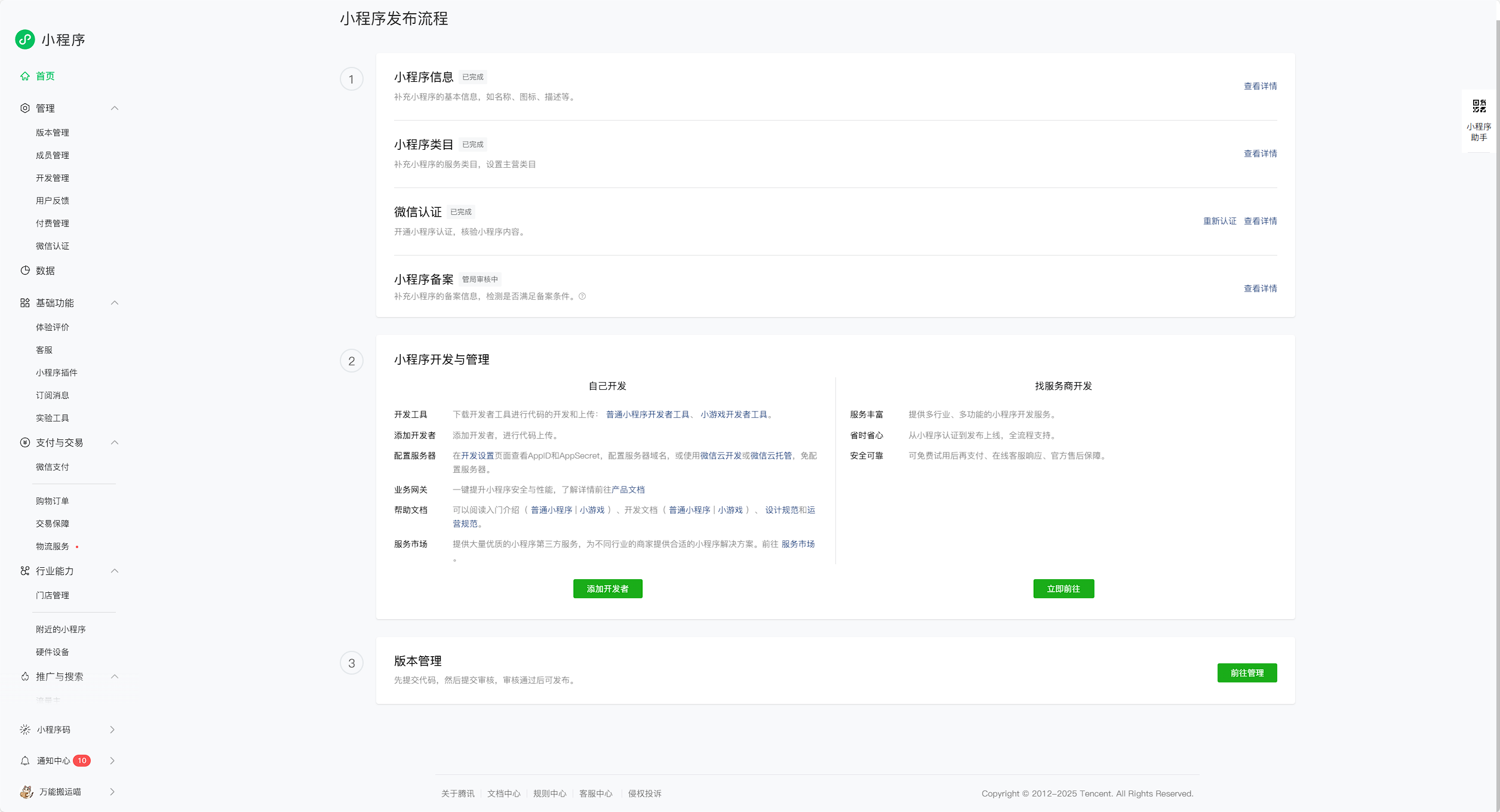Open 交易保障 in the sidebar
The image size is (1500, 812).
[x=53, y=524]
